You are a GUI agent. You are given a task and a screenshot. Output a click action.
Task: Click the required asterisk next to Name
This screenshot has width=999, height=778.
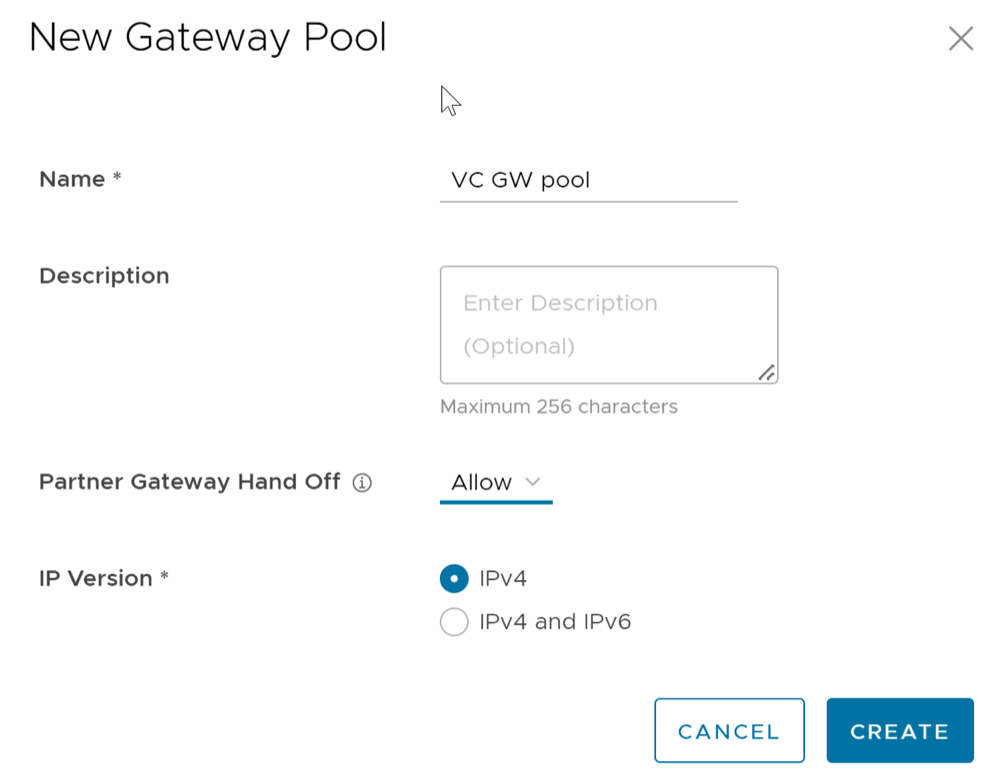click(x=117, y=179)
